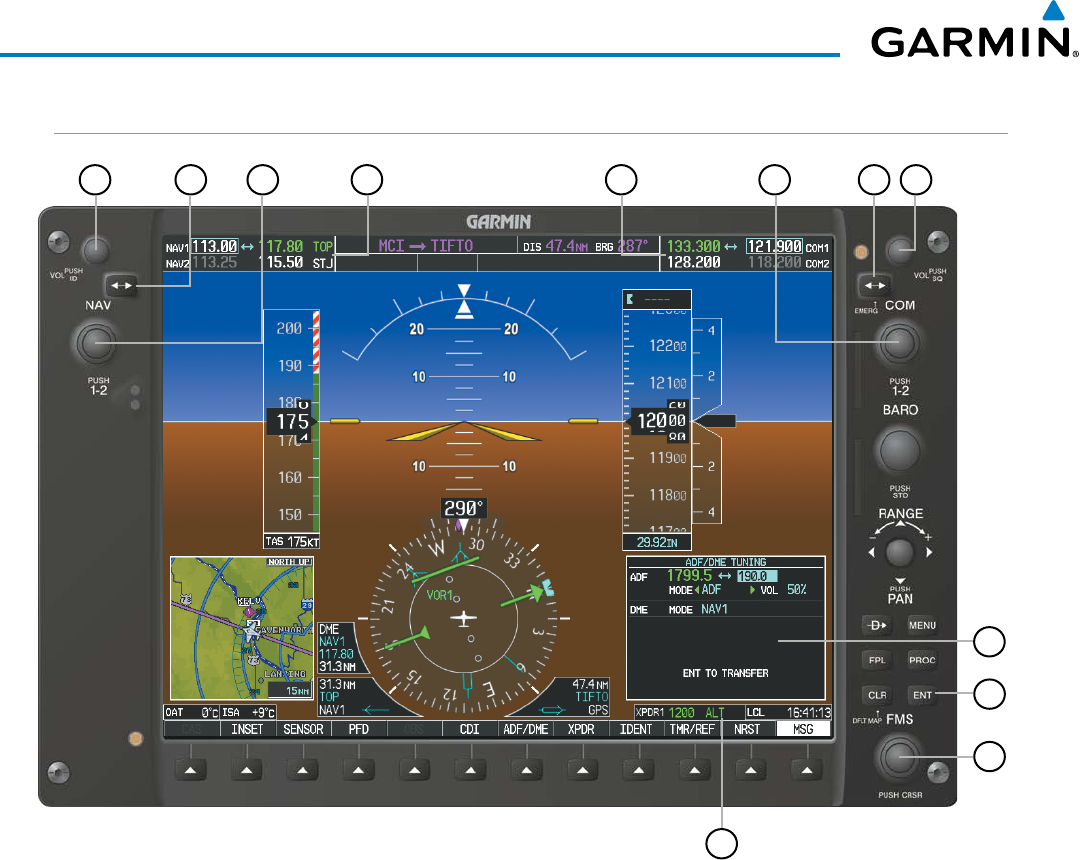The width and height of the screenshot is (1080, 860).
Task: Push the first leftmost arrow softkey
Action: point(191,770)
